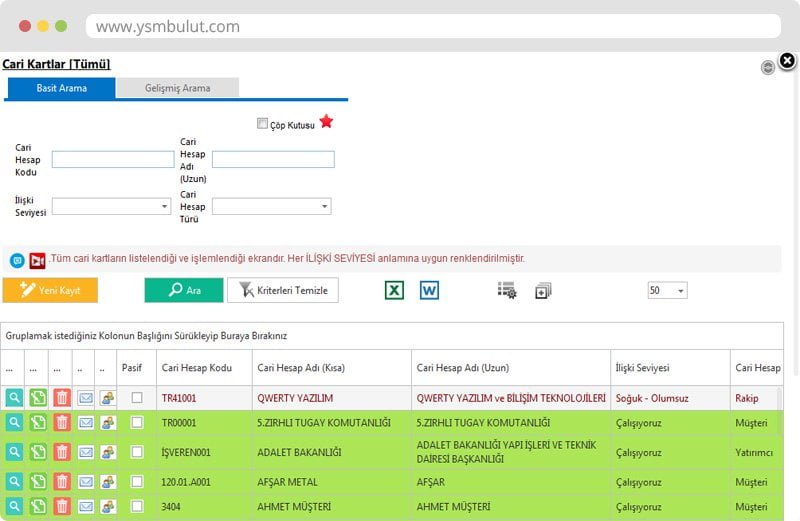Screen dimensions: 800x521
Task: Edit the 5.ZIRHLI TUGAY KOMUTANLIĞI record
Action: [x=38, y=423]
